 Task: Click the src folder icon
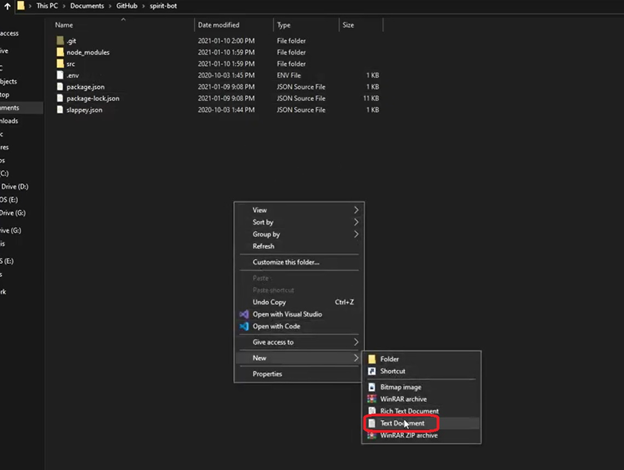[x=60, y=64]
